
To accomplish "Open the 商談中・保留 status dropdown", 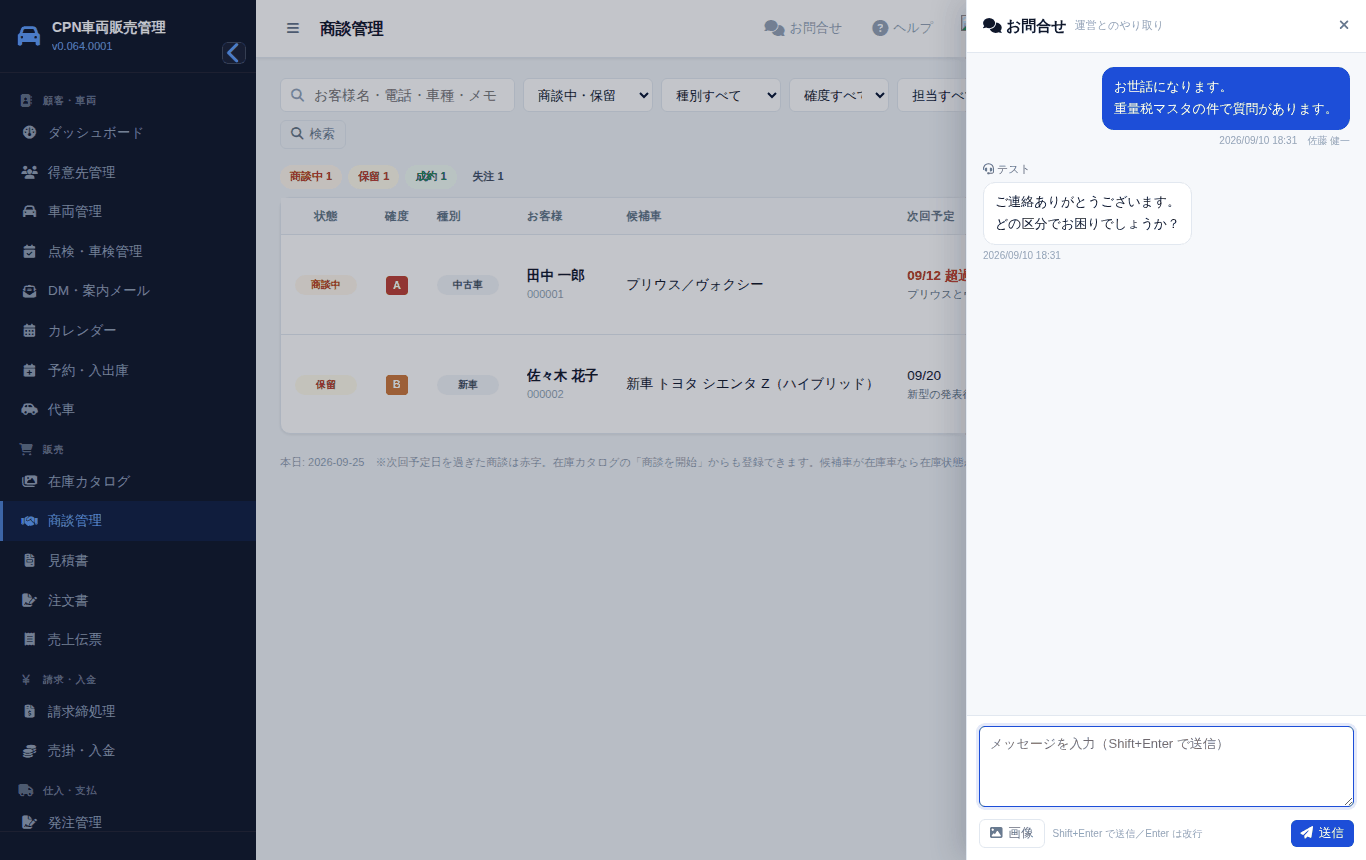I will pos(588,95).
